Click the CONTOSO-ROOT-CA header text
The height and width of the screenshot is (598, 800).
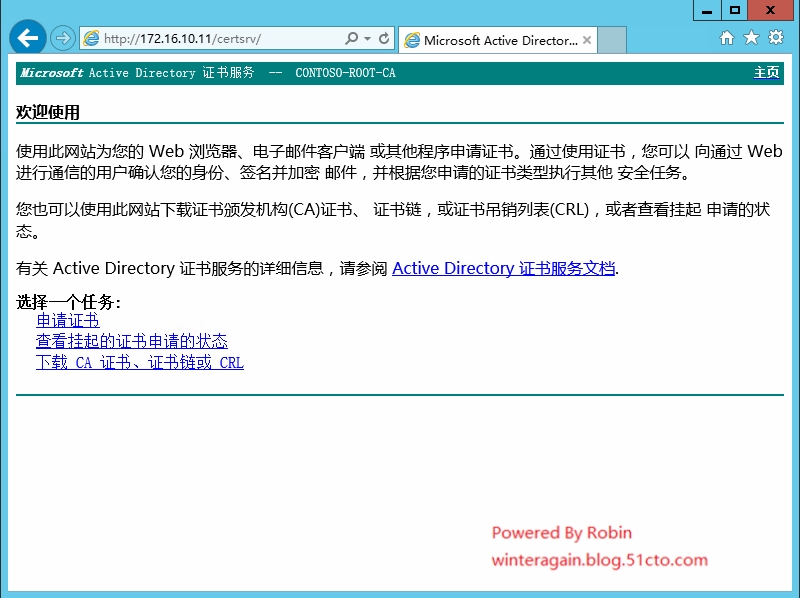point(345,73)
